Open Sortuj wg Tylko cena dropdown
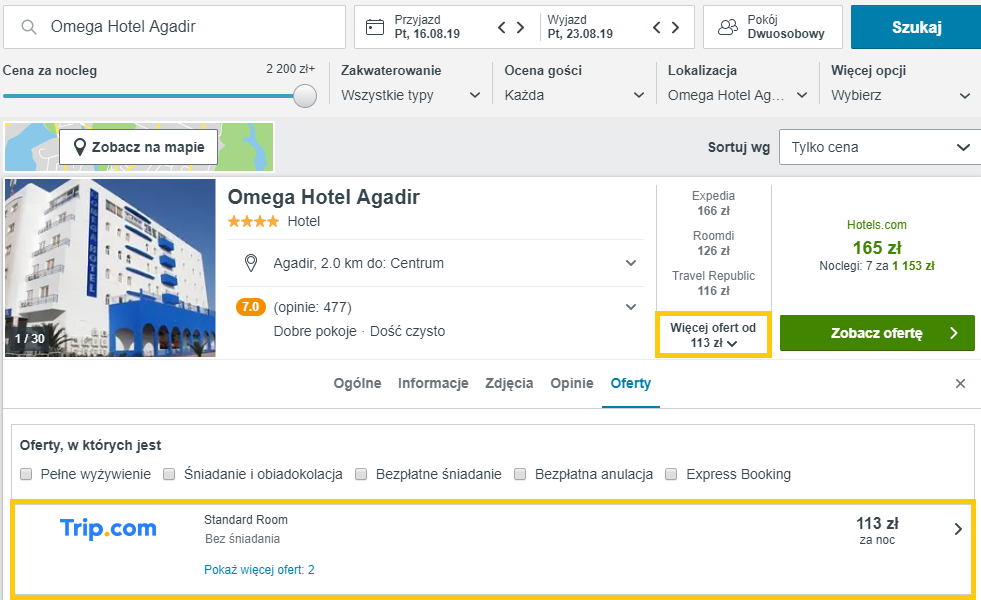The width and height of the screenshot is (981, 600). pos(881,147)
